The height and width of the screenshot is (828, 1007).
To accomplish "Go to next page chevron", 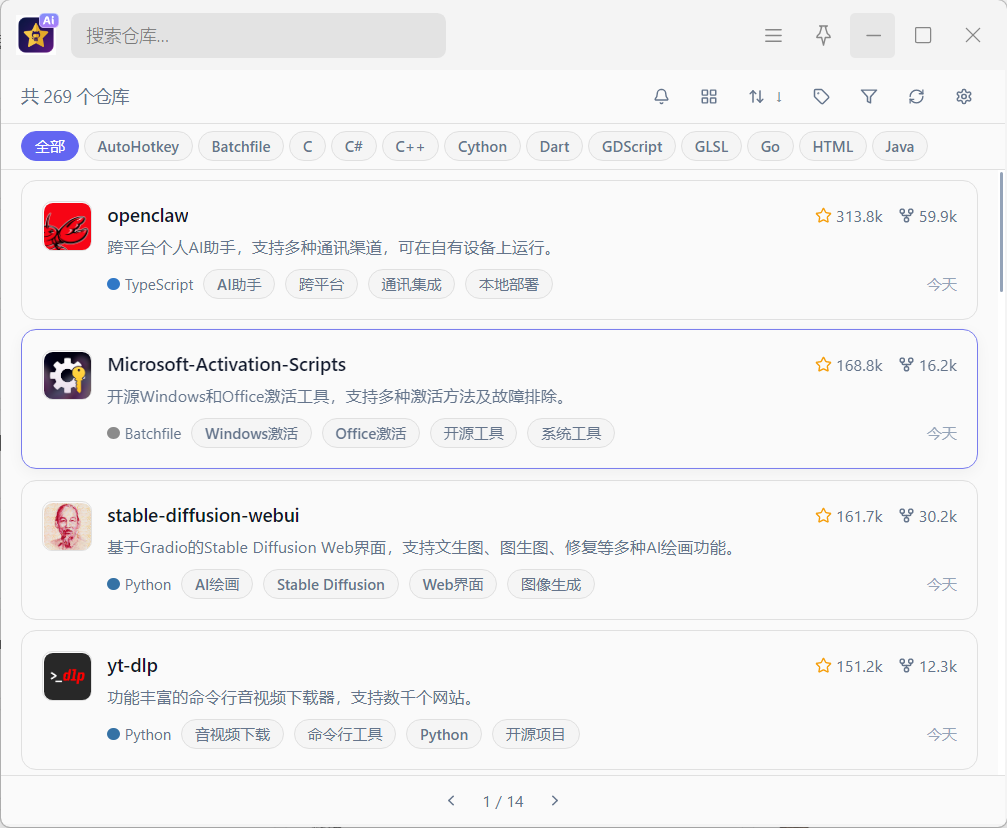I will click(x=555, y=801).
